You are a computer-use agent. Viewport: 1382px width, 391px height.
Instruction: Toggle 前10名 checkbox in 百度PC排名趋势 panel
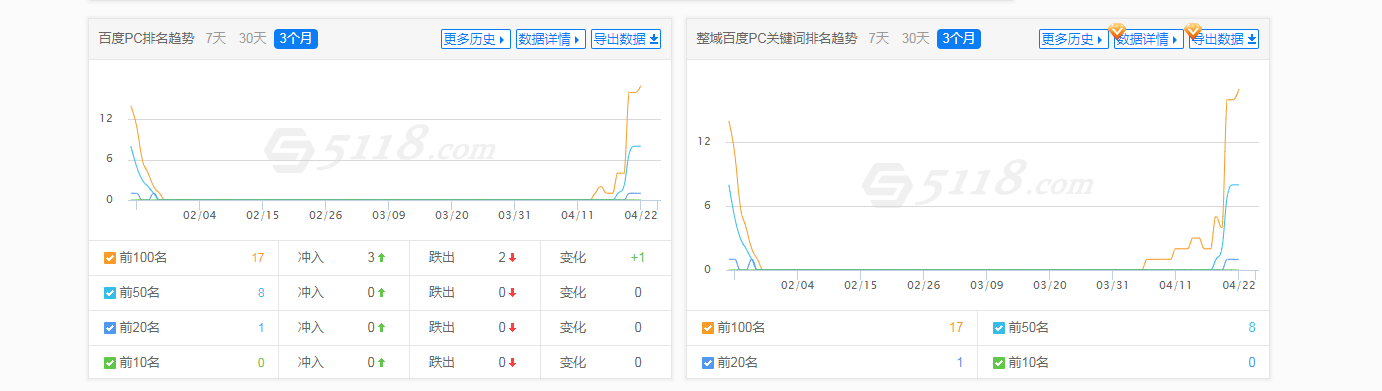click(x=110, y=363)
